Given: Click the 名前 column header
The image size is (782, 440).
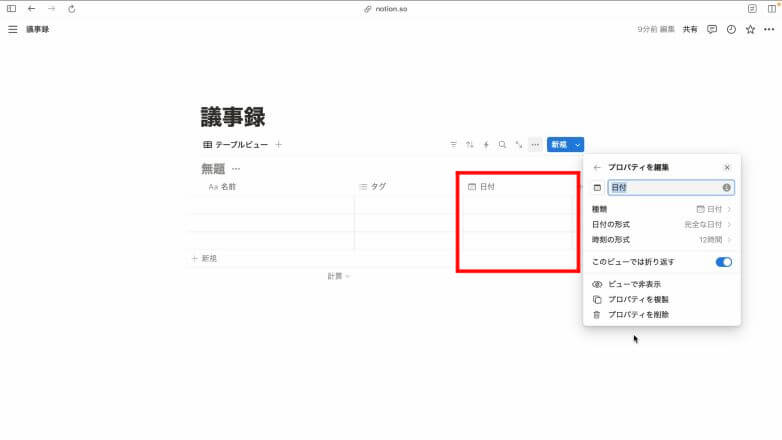Looking at the screenshot, I should 222,187.
